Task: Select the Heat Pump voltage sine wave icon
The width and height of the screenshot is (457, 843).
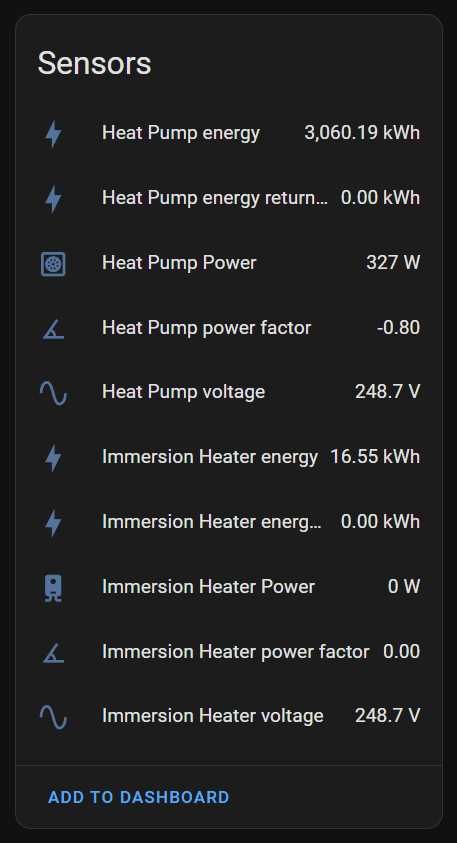Action: pos(53,393)
